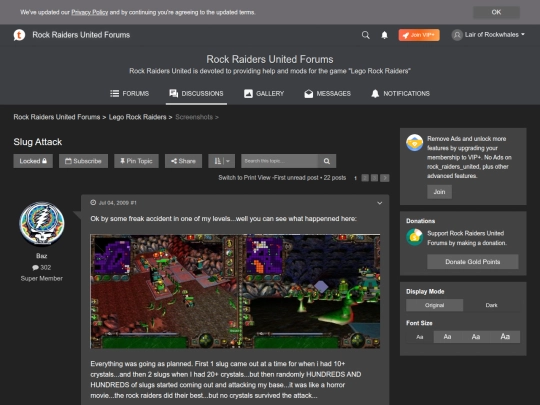The image size is (540, 405).
Task: Switch to the Forums tab
Action: click(x=129, y=93)
